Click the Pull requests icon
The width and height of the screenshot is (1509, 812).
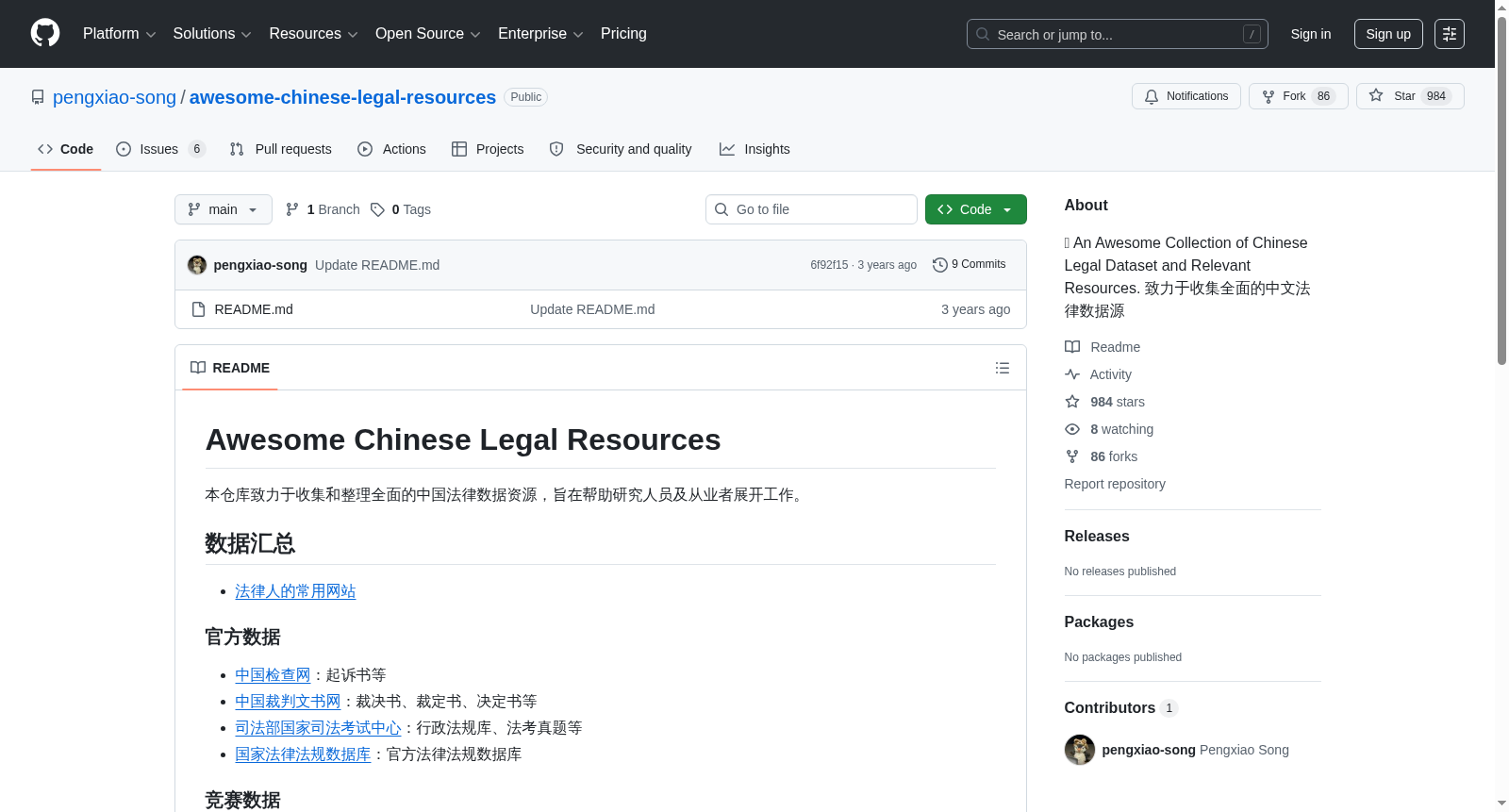[237, 149]
